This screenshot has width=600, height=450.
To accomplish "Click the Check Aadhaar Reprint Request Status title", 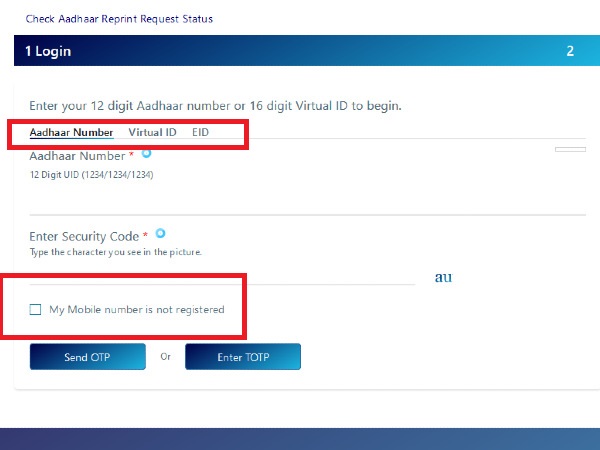I will (119, 19).
